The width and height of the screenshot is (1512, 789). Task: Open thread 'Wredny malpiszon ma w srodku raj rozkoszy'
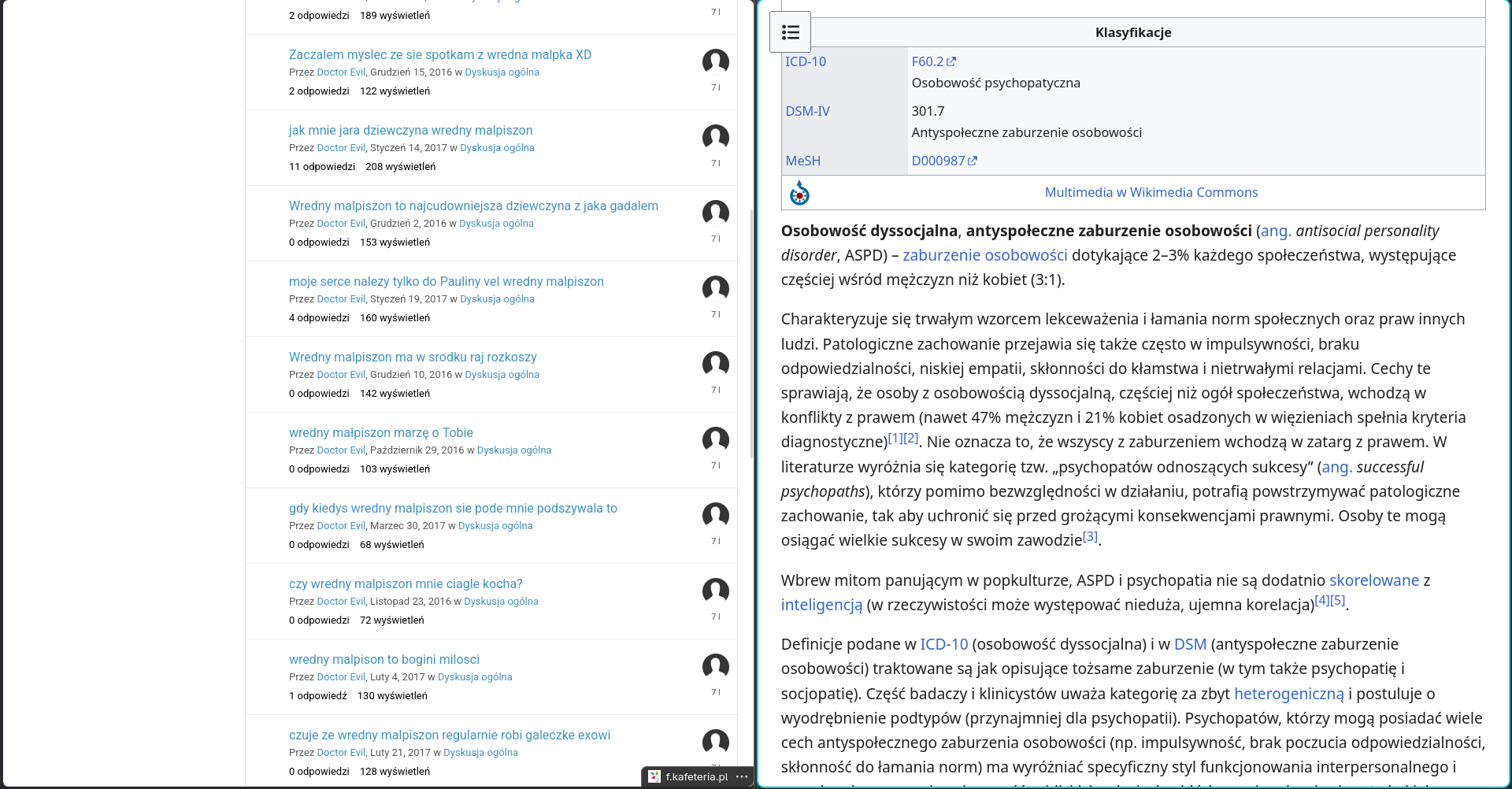pos(413,357)
